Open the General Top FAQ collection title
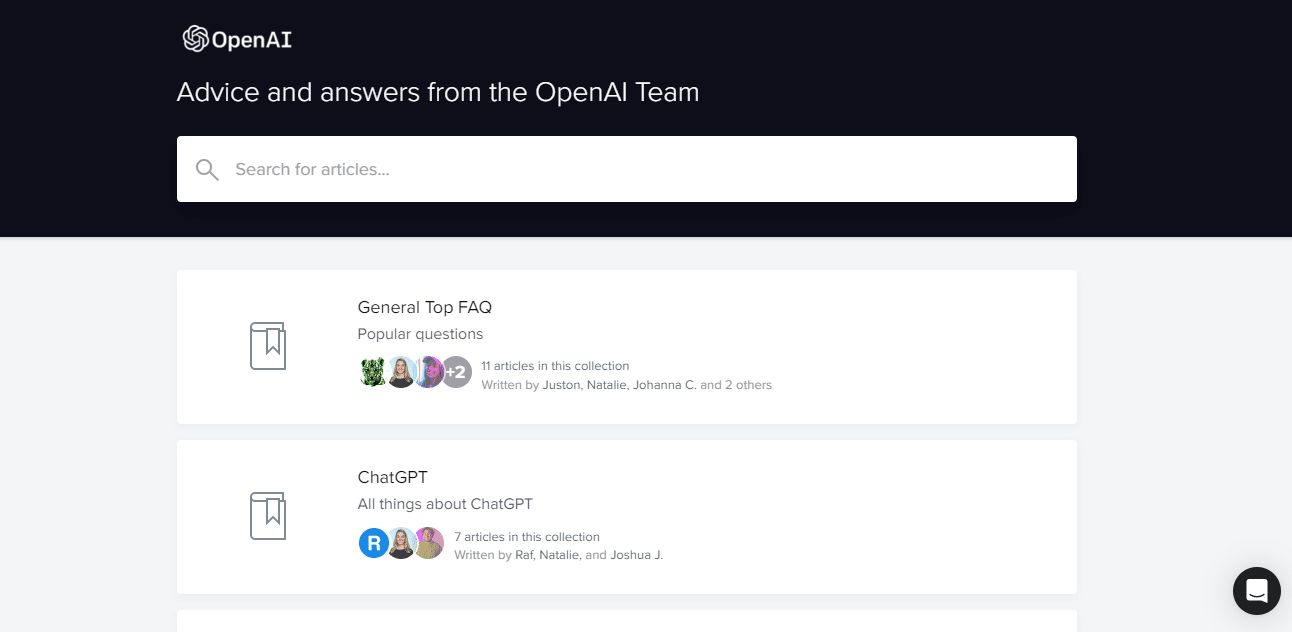 [425, 307]
